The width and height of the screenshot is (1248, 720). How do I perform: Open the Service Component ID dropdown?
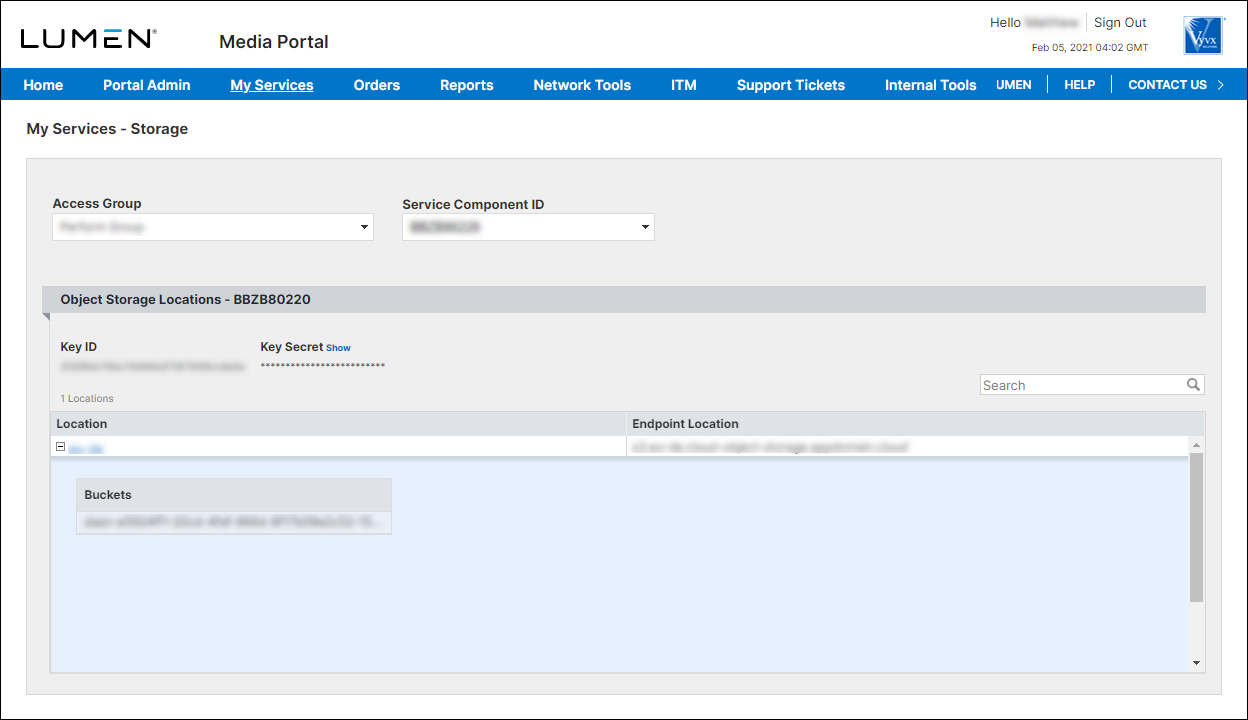528,227
